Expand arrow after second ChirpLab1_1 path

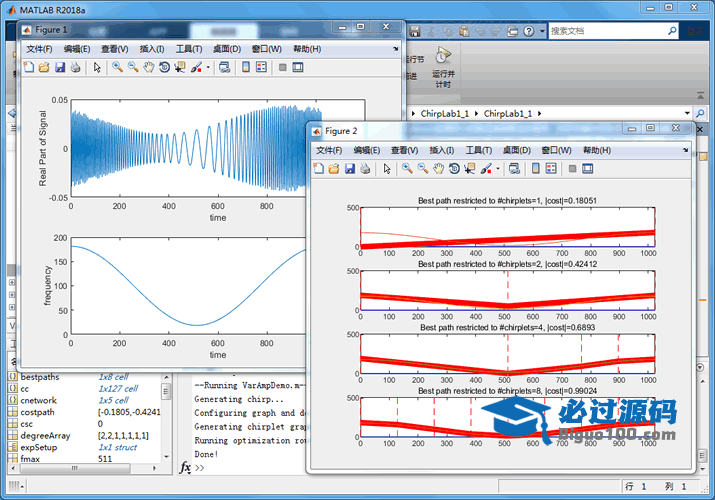(539, 113)
